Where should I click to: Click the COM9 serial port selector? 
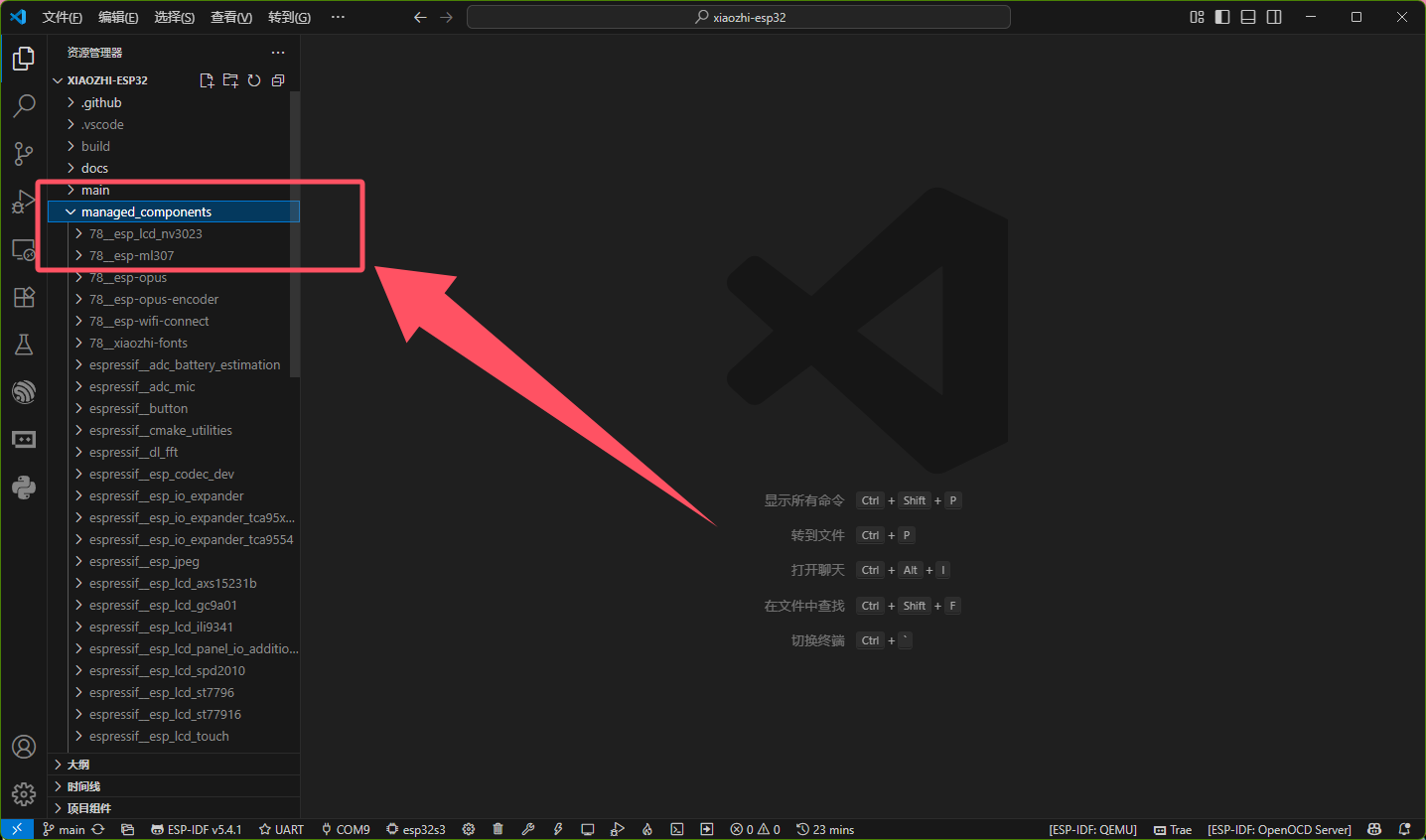346,829
